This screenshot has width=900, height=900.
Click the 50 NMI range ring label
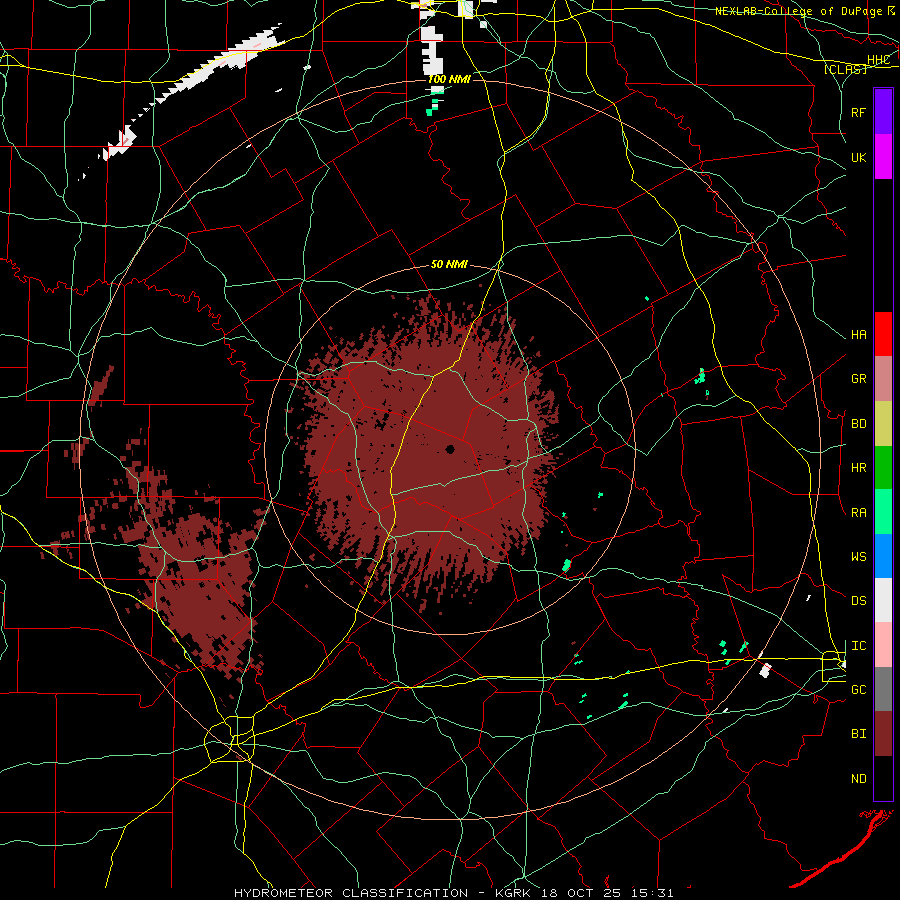click(x=449, y=264)
